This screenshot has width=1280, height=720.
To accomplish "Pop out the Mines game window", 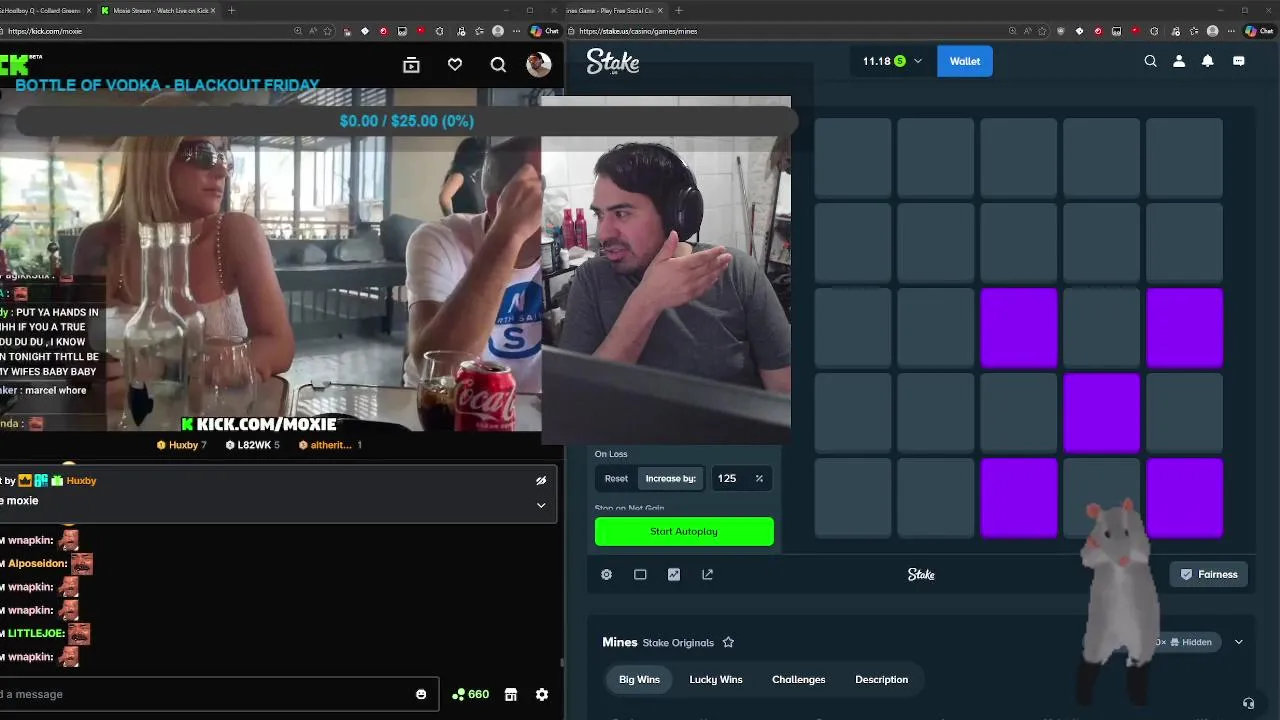I will [708, 574].
